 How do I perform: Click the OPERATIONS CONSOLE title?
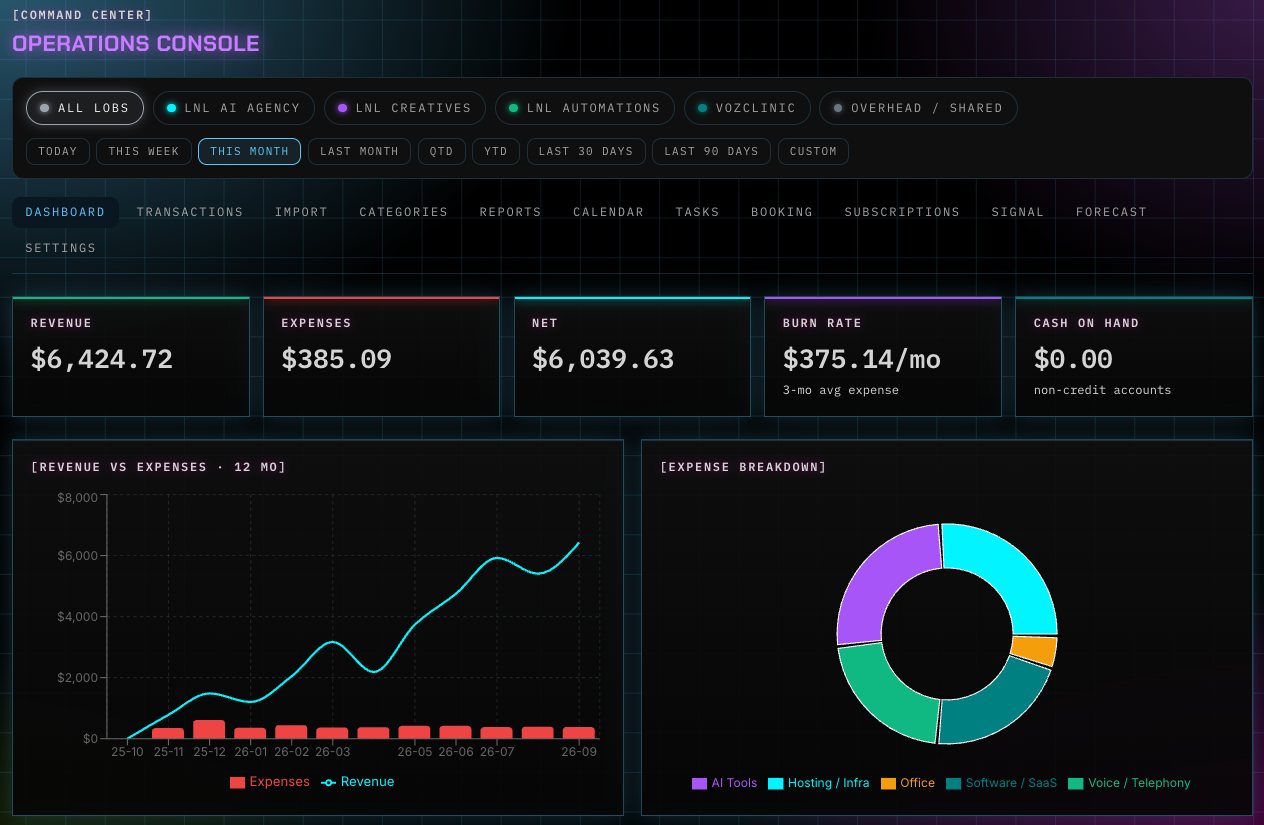[136, 44]
